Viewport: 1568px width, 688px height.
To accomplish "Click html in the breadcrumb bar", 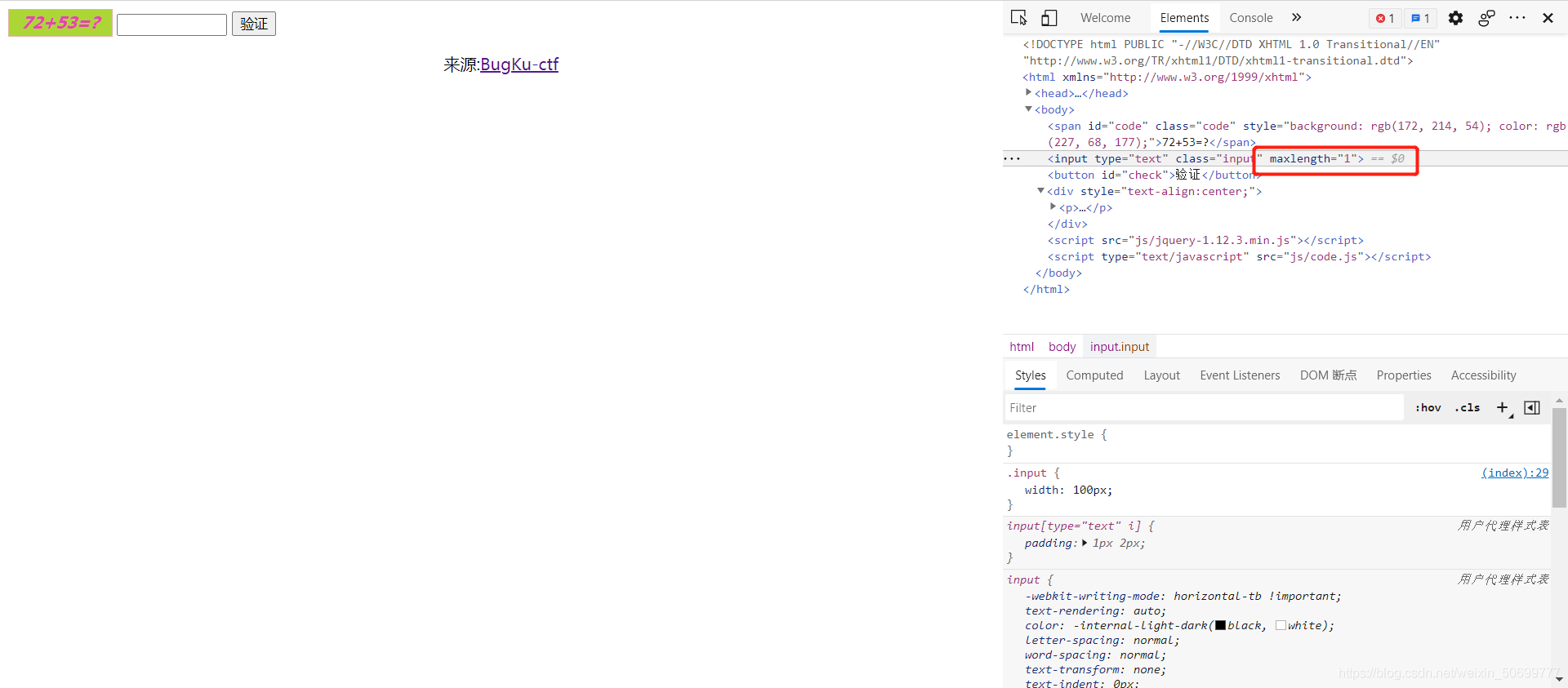I will point(1022,346).
